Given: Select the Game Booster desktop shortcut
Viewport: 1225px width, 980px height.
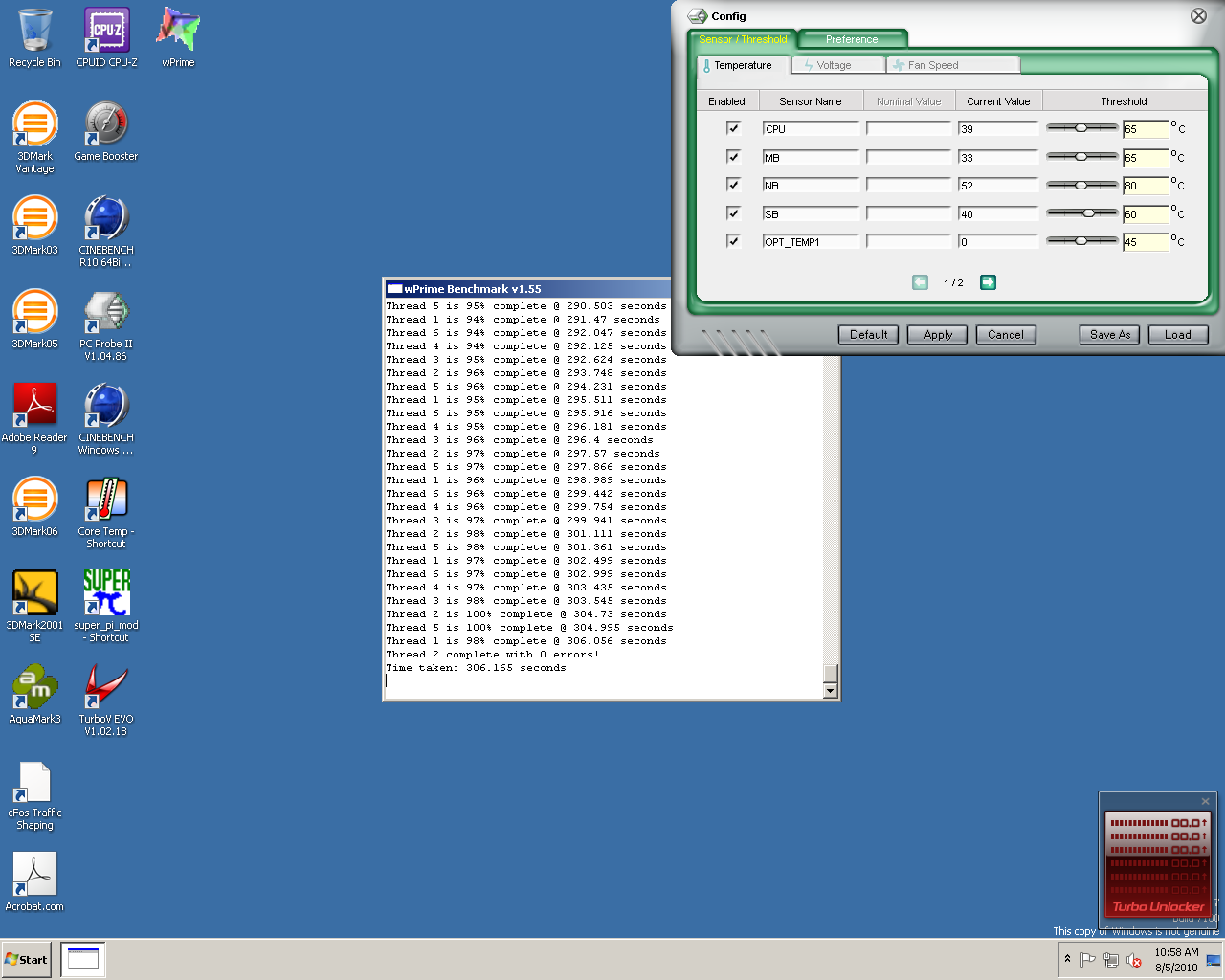Looking at the screenshot, I should (x=106, y=132).
